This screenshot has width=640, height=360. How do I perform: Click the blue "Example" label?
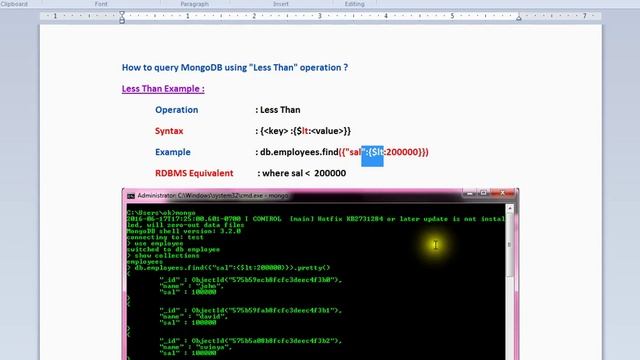coord(173,152)
